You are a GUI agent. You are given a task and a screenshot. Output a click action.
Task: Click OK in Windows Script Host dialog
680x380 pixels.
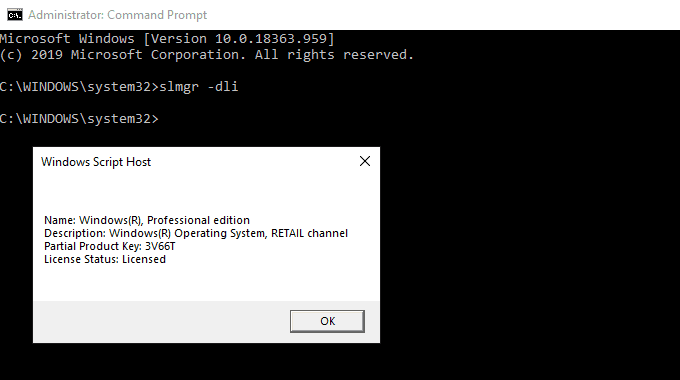coord(327,321)
